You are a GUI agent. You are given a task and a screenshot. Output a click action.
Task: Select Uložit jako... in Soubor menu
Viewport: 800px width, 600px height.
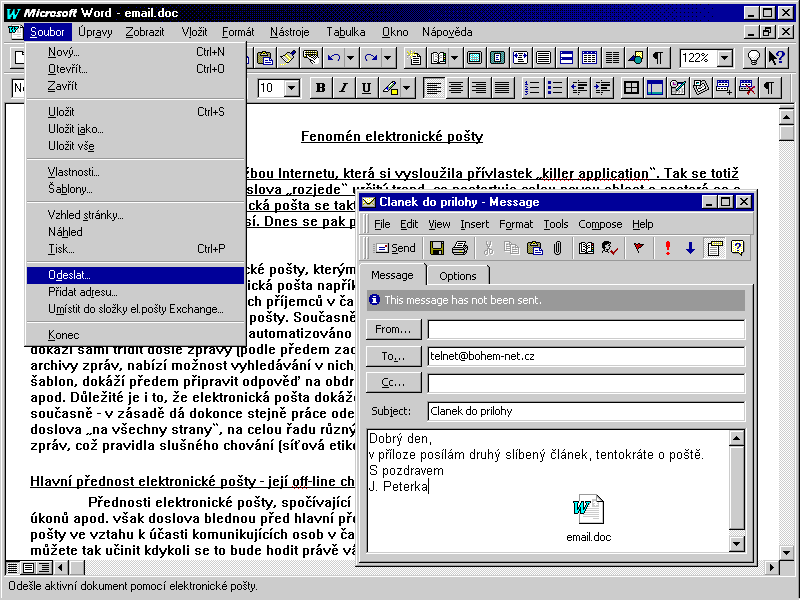click(136, 129)
